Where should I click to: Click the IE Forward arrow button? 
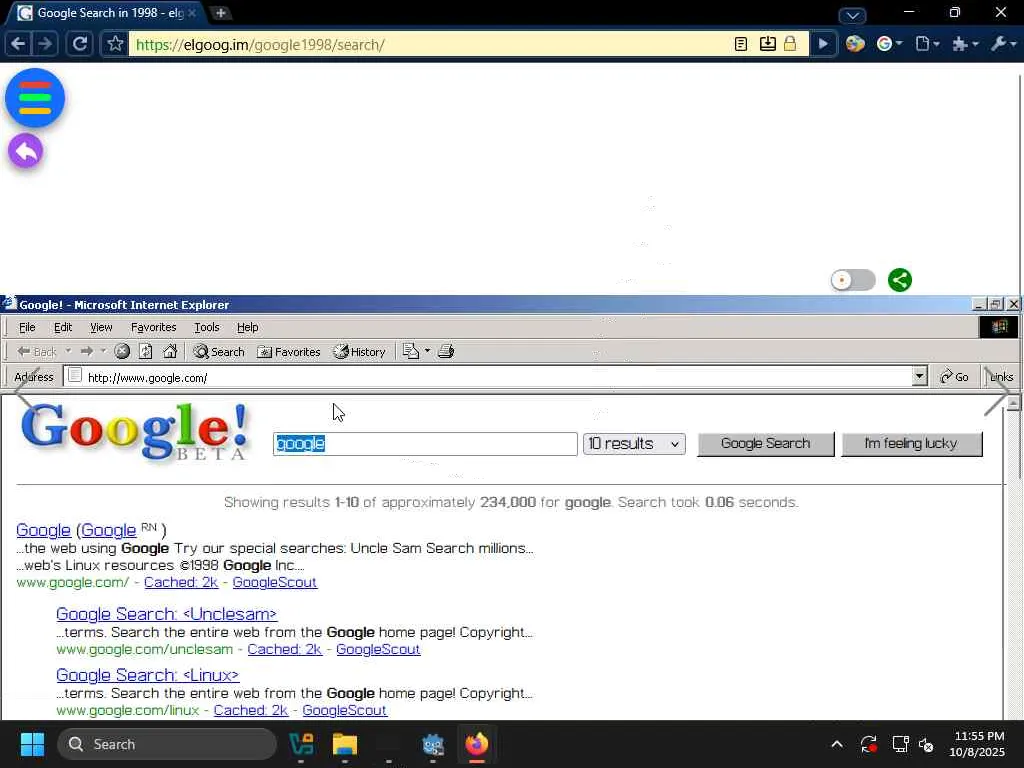click(x=86, y=351)
